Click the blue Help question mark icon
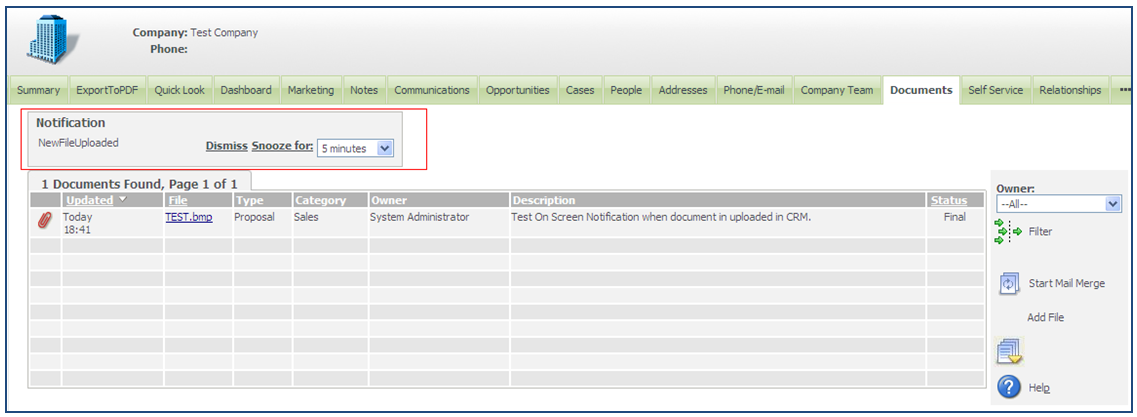 click(1009, 386)
